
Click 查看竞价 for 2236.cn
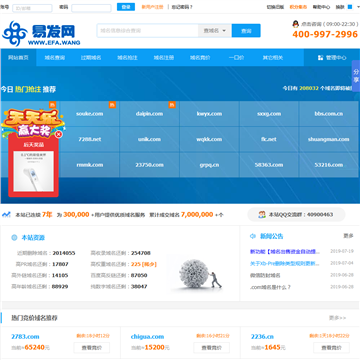point(331,348)
